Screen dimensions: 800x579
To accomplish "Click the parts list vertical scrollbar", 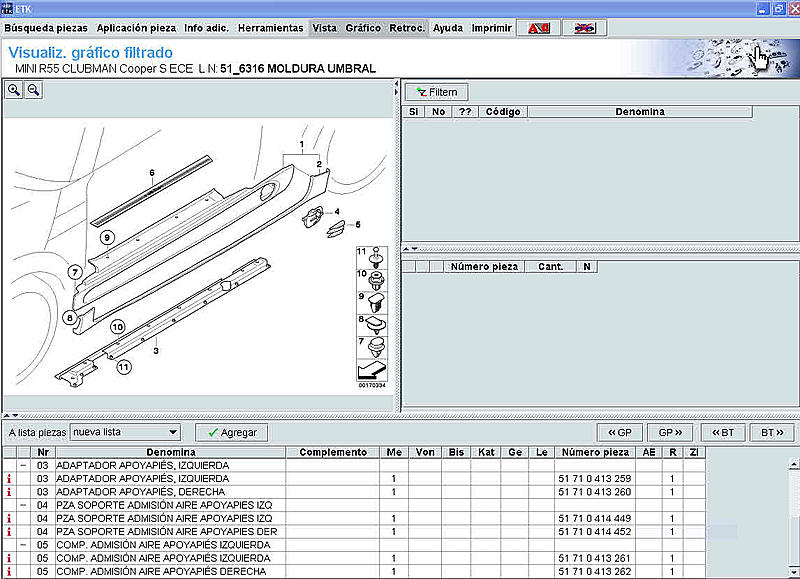I will tap(793, 515).
